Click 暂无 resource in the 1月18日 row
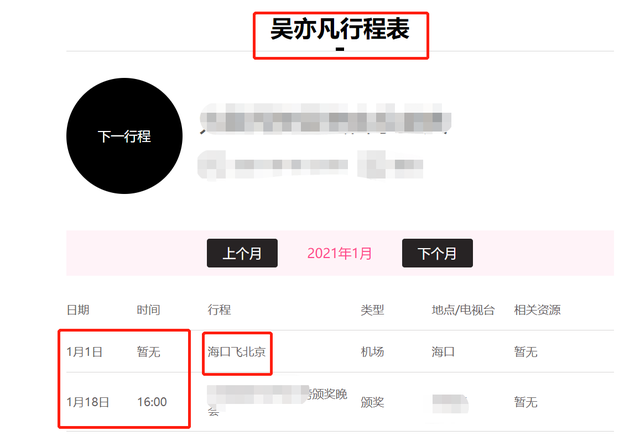The width and height of the screenshot is (640, 436). 526,403
